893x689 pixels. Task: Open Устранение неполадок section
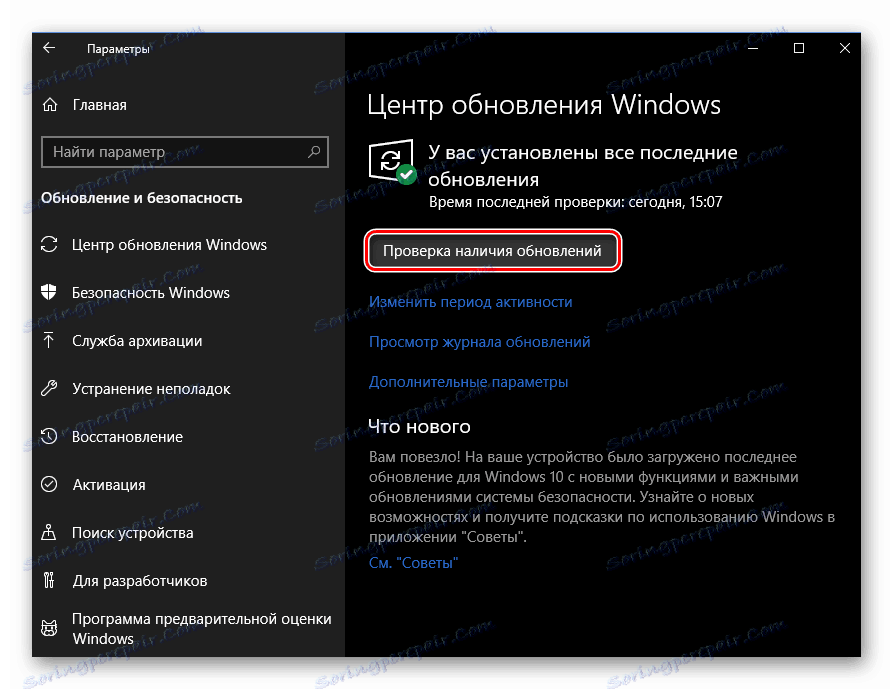(151, 389)
